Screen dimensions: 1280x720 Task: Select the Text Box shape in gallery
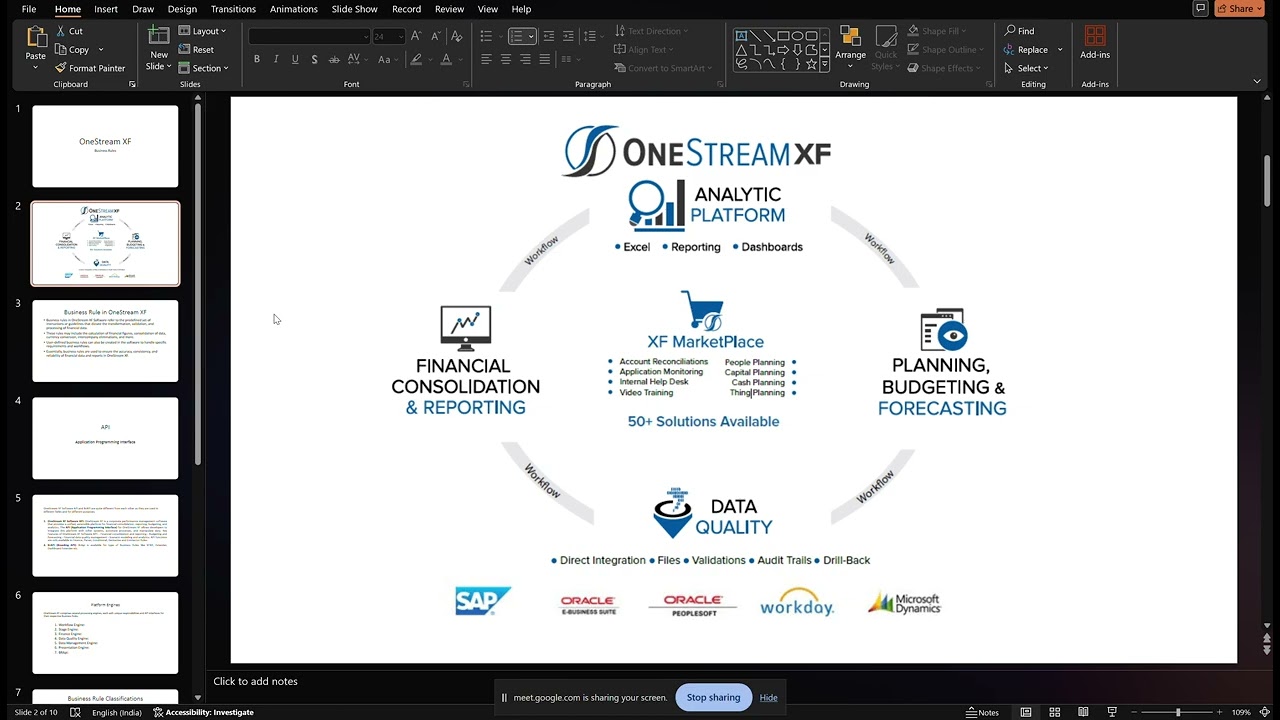741,36
